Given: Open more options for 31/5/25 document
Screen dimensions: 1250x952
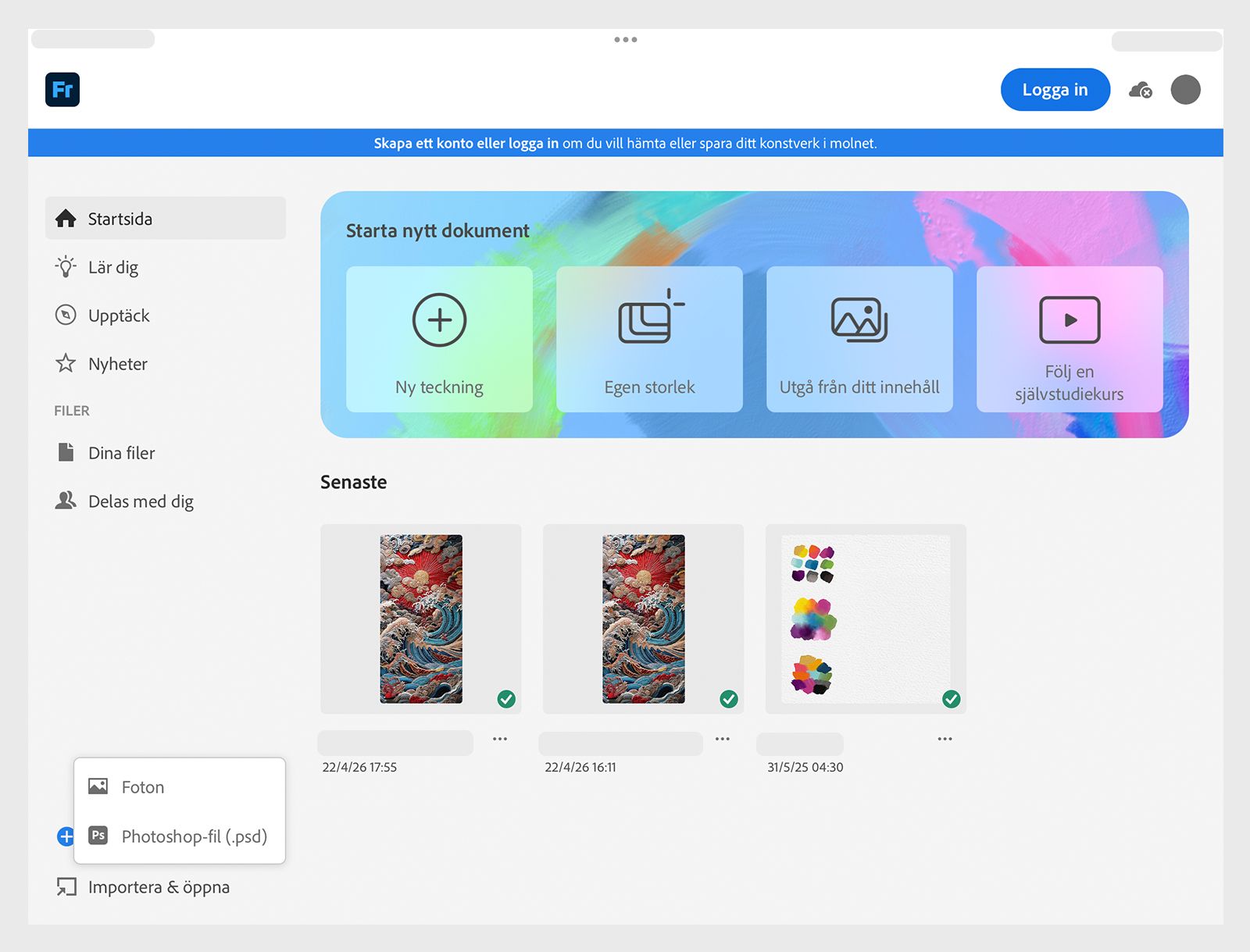Looking at the screenshot, I should point(945,739).
